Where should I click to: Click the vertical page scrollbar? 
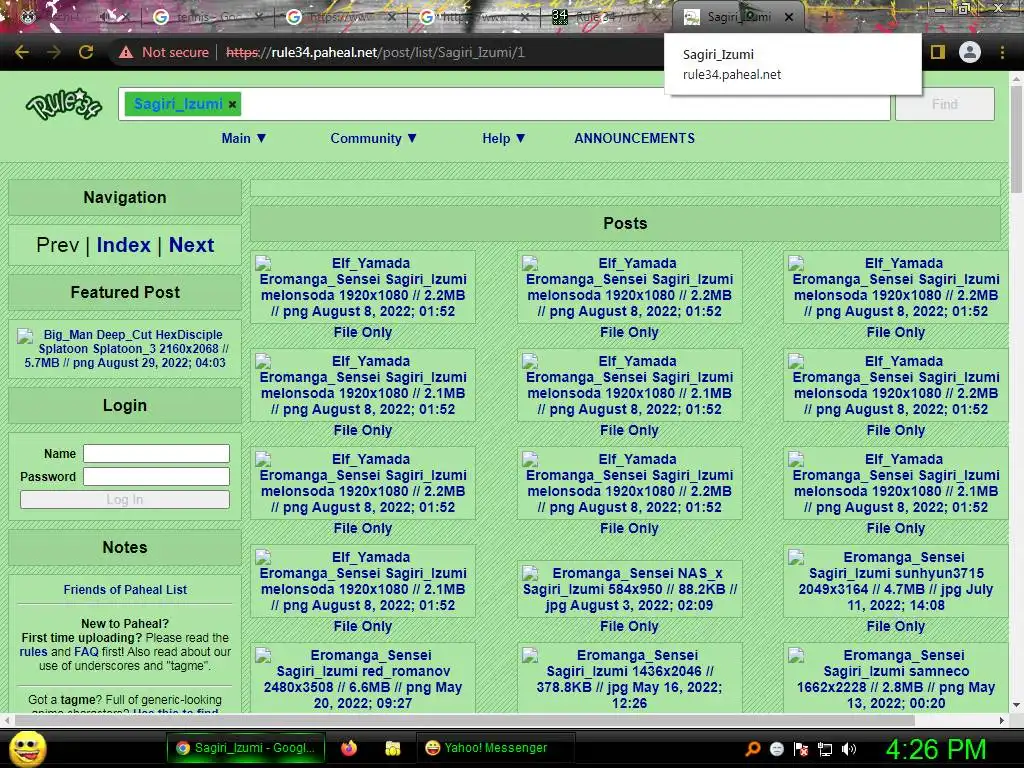coord(1016,137)
